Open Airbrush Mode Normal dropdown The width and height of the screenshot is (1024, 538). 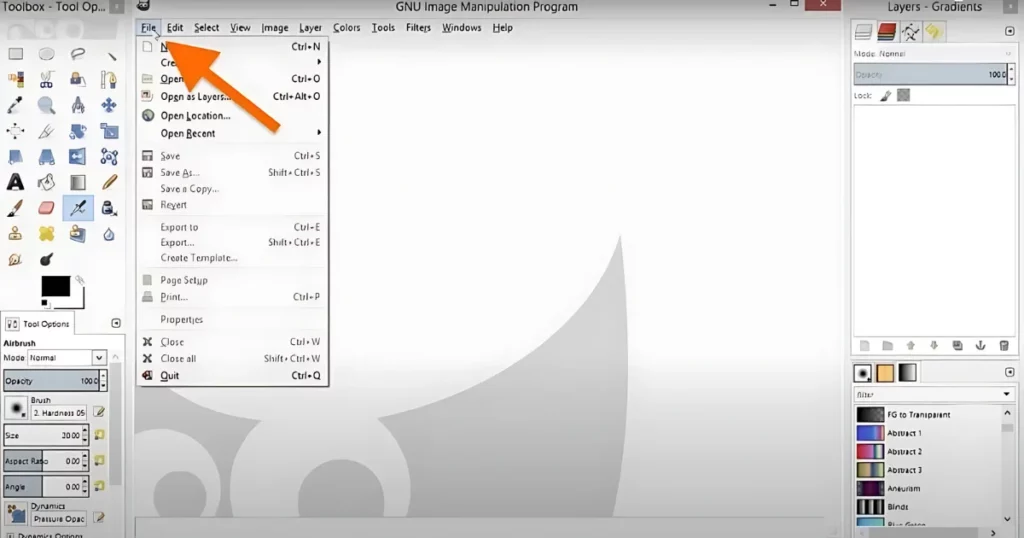click(x=67, y=358)
